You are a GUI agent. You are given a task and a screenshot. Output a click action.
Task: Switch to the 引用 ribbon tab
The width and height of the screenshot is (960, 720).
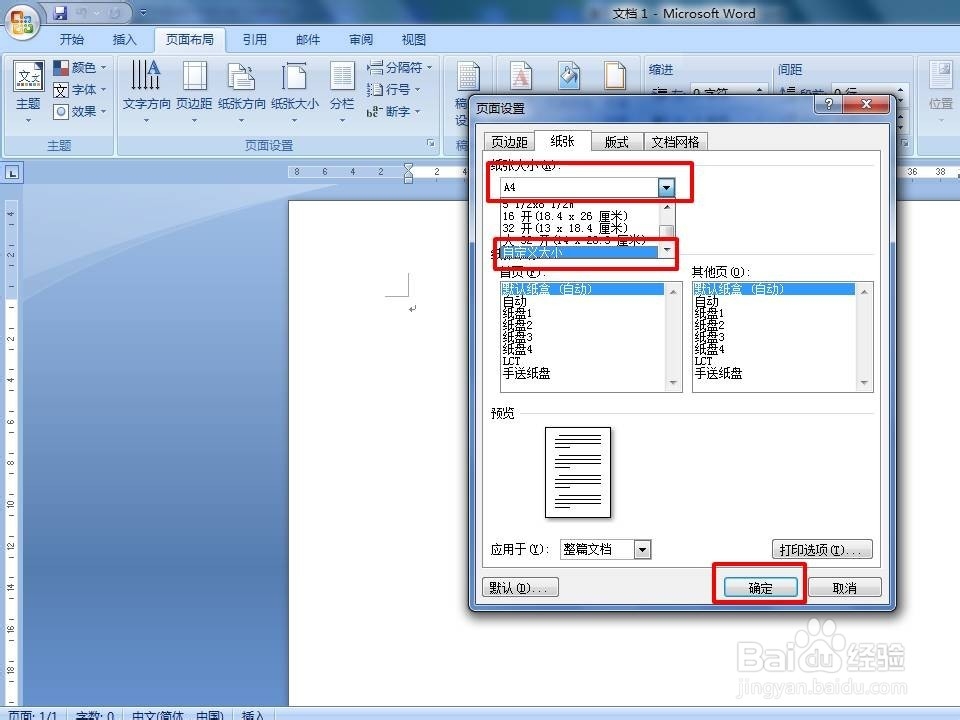pyautogui.click(x=254, y=39)
